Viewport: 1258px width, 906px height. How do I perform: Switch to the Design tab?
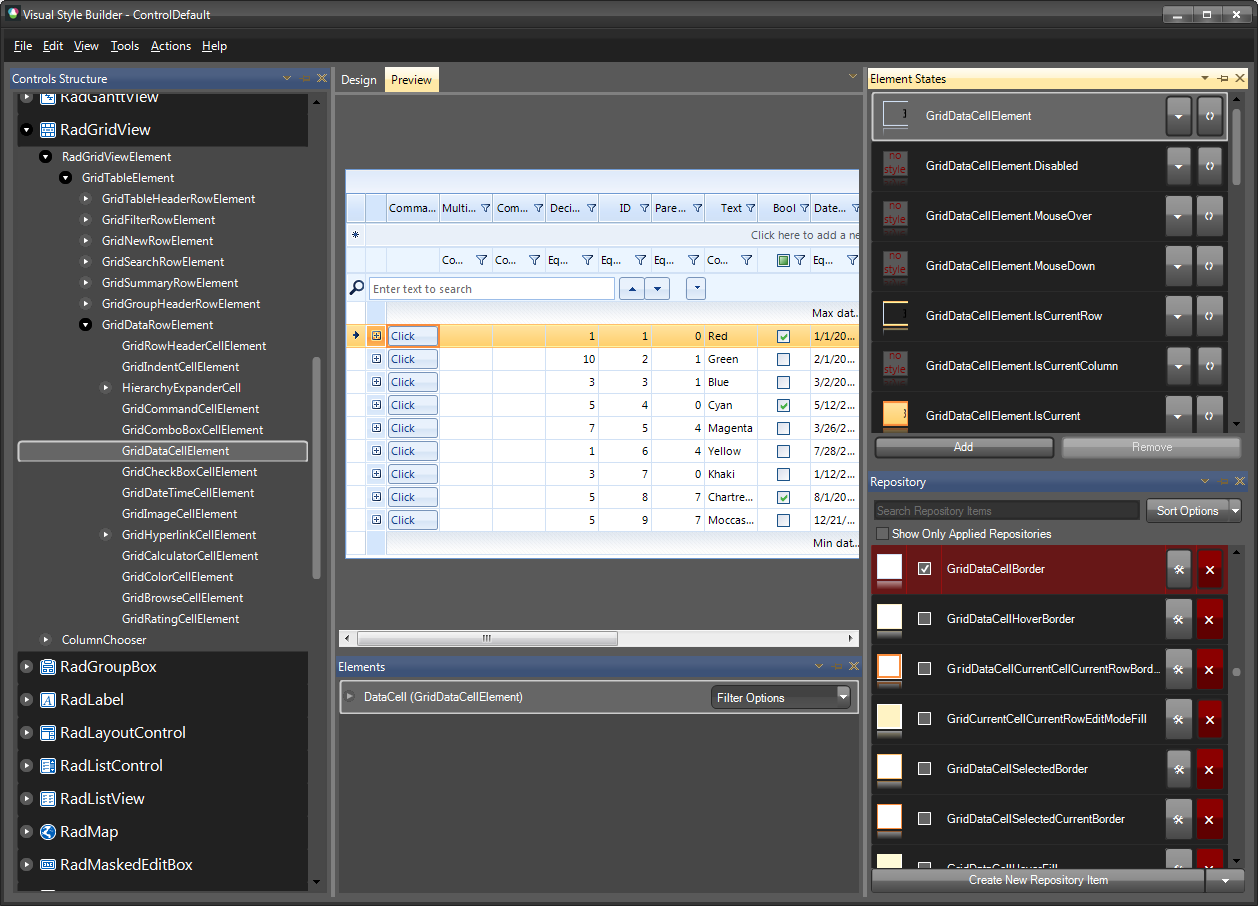[359, 80]
